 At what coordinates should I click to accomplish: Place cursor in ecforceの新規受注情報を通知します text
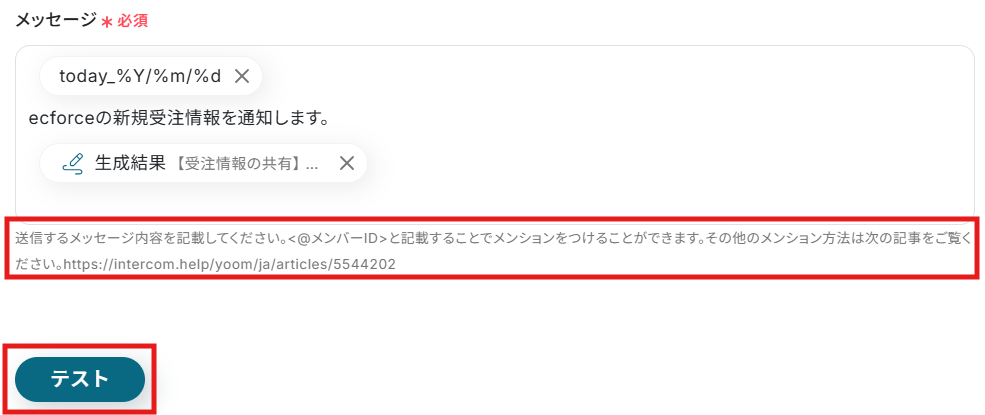tap(179, 119)
